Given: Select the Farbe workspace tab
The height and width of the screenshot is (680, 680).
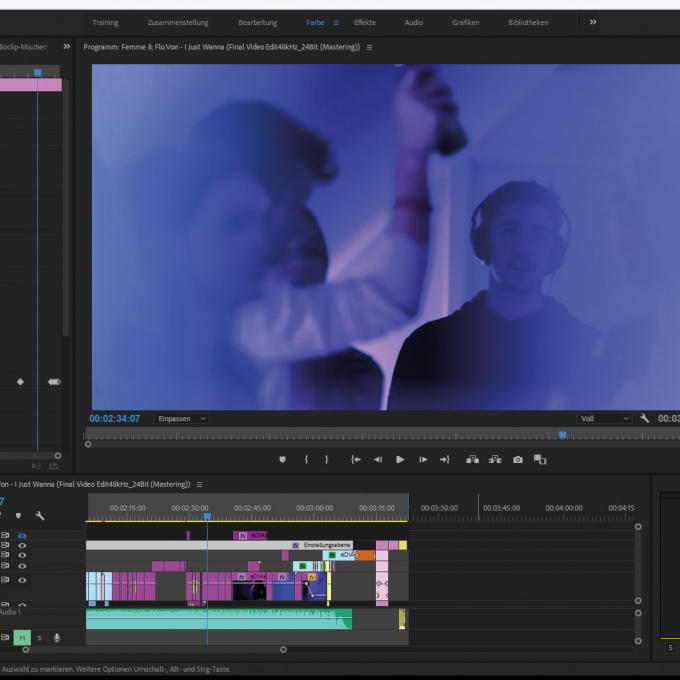Looking at the screenshot, I should [315, 23].
